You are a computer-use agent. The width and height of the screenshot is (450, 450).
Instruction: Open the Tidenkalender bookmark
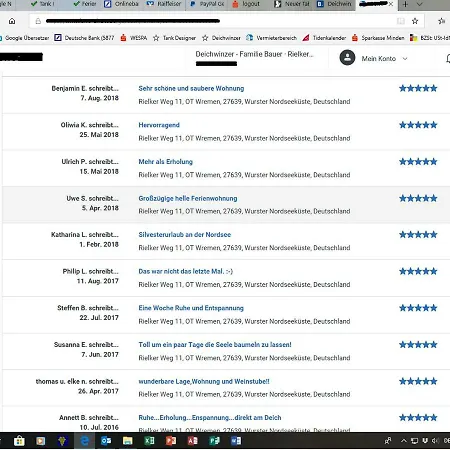click(324, 38)
